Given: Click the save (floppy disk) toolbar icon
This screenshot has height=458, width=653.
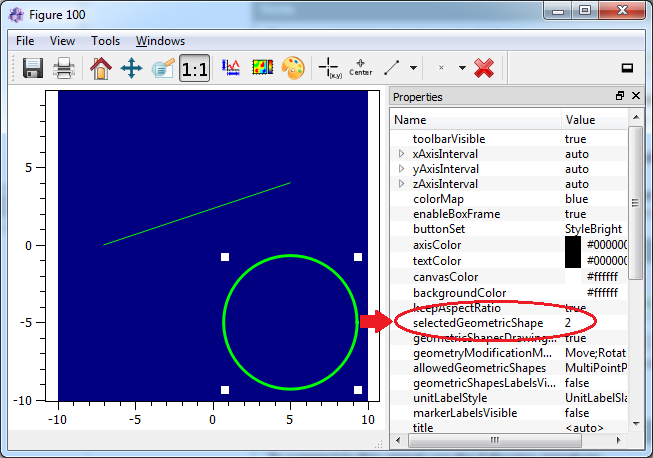Looking at the screenshot, I should tap(33, 68).
